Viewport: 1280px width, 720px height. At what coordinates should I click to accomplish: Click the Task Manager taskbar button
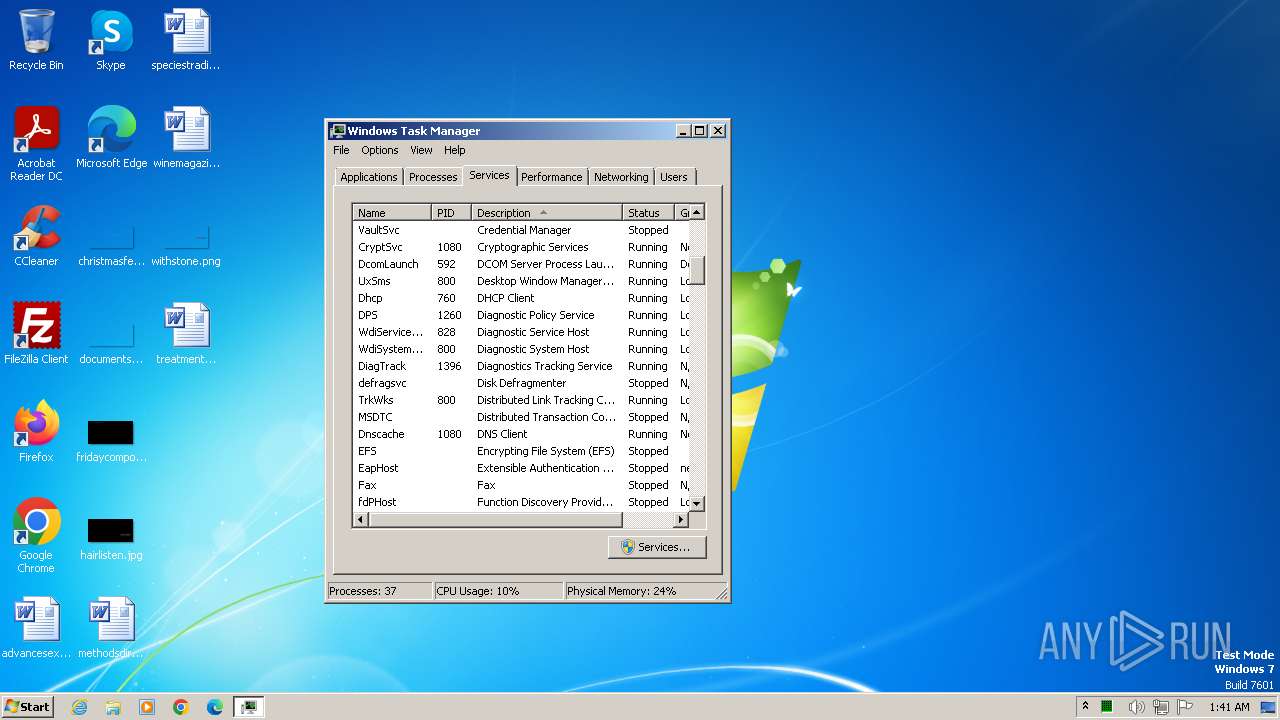pyautogui.click(x=248, y=707)
